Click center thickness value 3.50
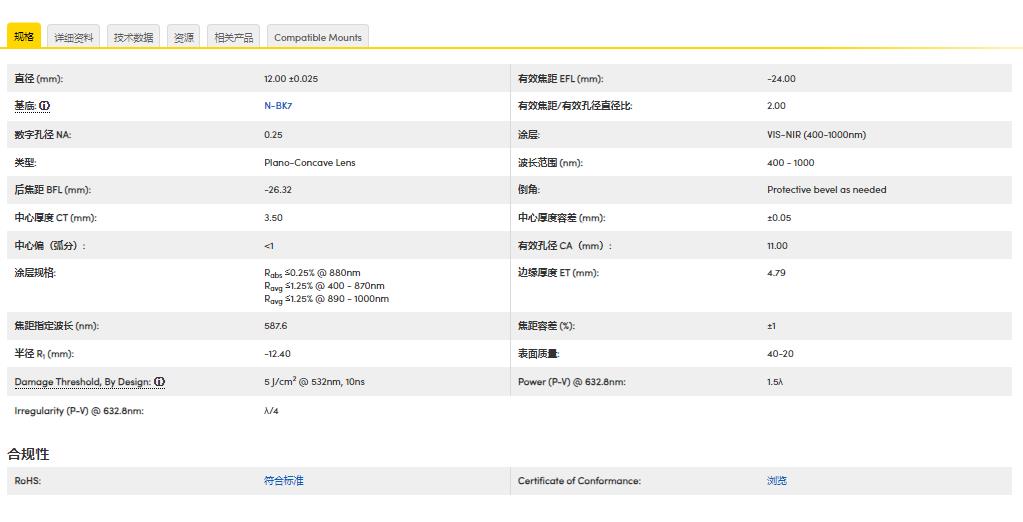This screenshot has height=522, width=1023. tap(273, 218)
